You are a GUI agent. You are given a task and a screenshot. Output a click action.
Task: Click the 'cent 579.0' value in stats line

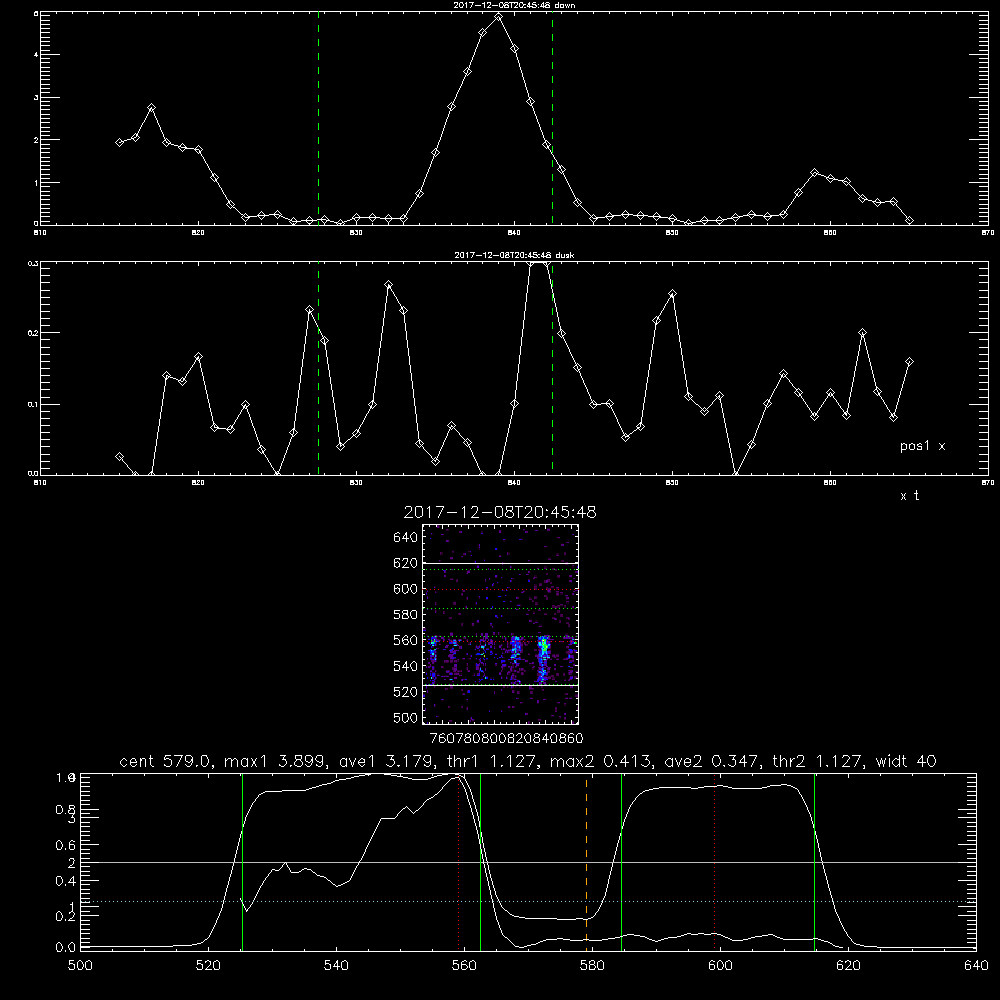click(x=166, y=761)
